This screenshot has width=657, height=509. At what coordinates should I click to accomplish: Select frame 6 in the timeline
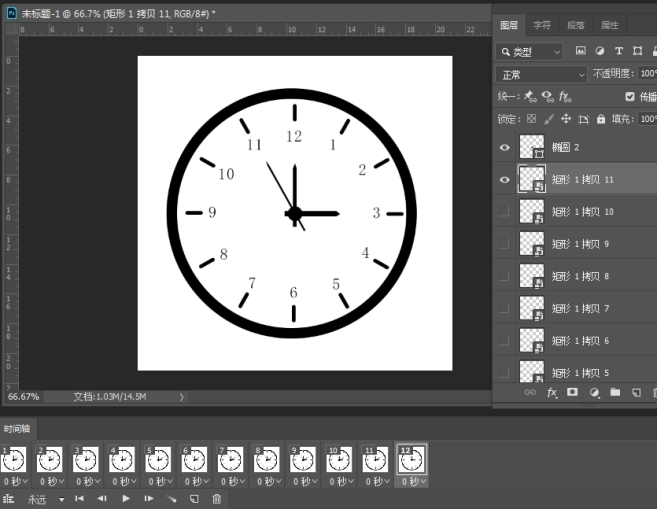click(195, 459)
